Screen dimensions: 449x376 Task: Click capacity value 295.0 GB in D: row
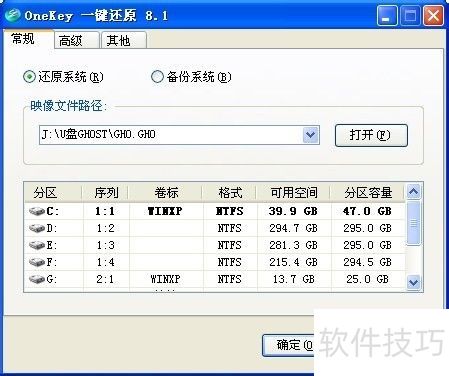click(367, 228)
